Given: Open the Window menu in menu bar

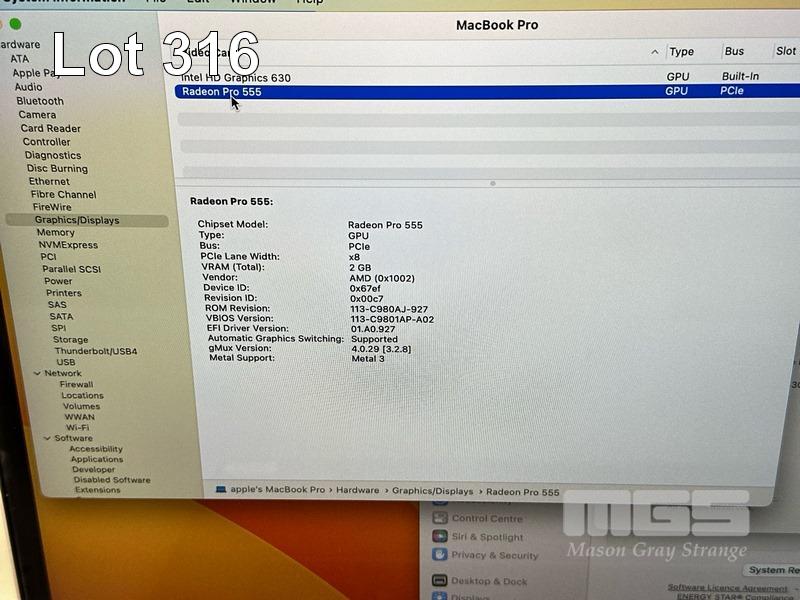Looking at the screenshot, I should click(x=252, y=2).
